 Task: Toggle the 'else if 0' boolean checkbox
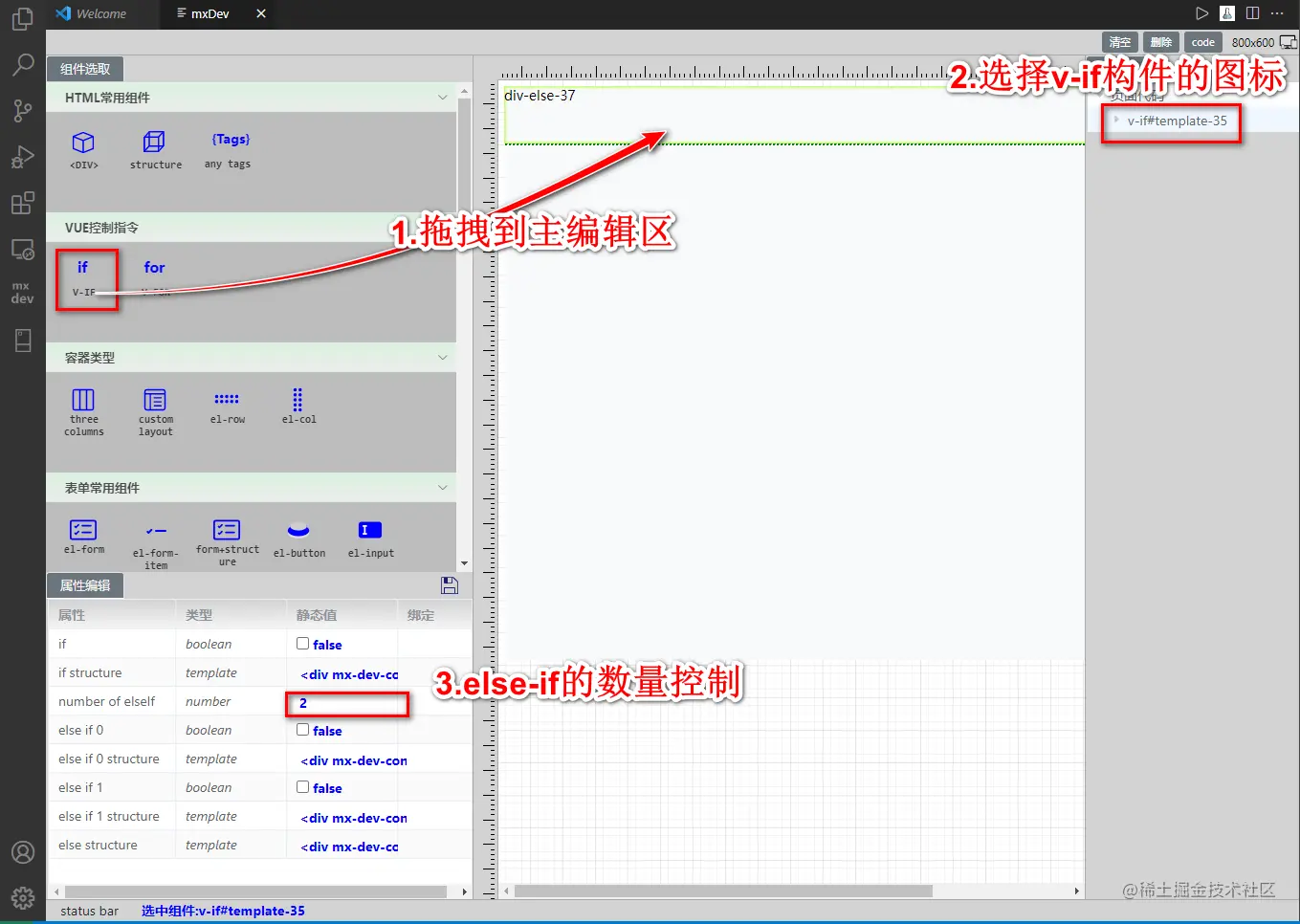pos(302,730)
